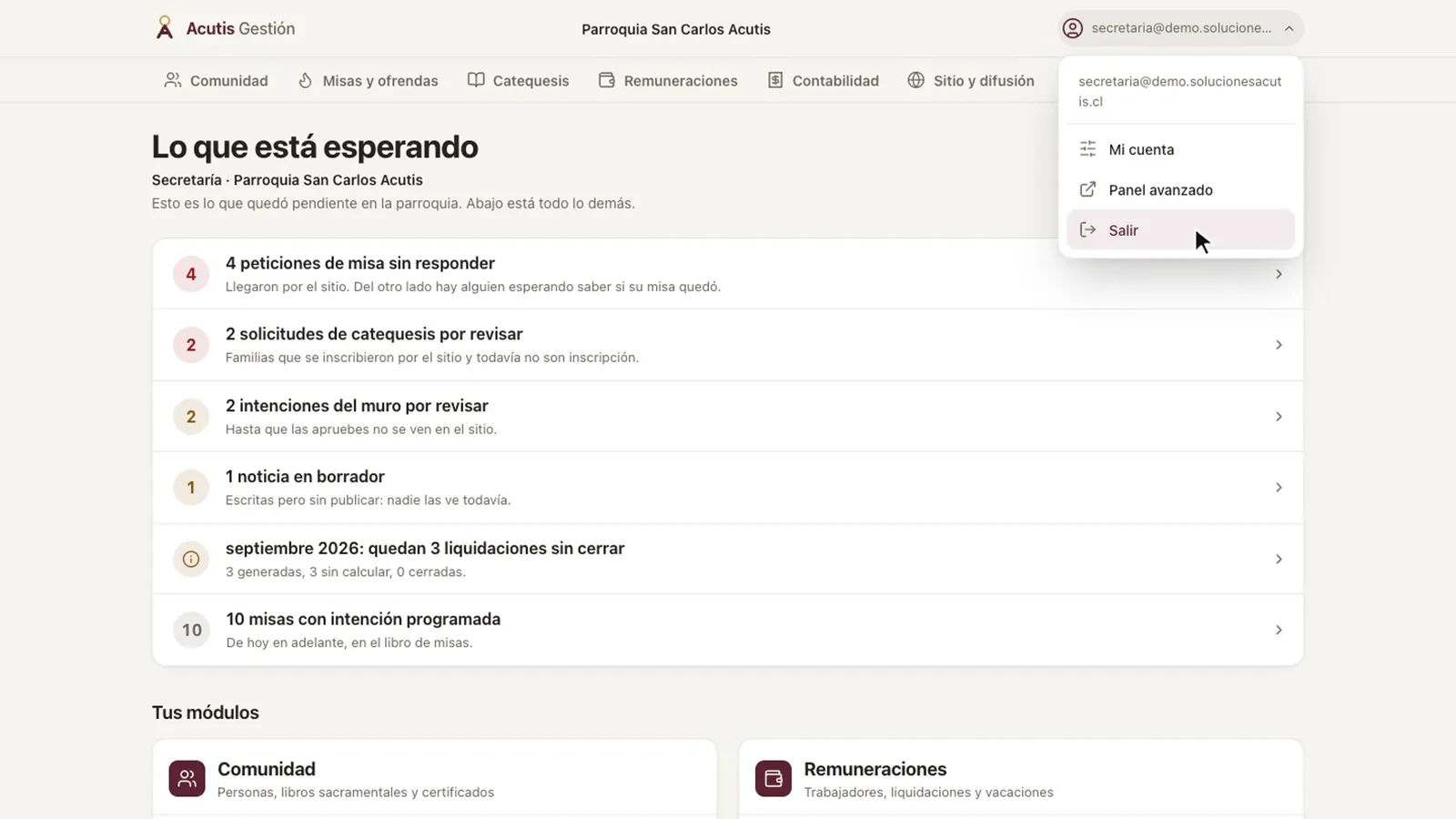Expand chevron on liquidaciones sin cerrar row
Viewport: 1456px width, 819px height.
1279,559
